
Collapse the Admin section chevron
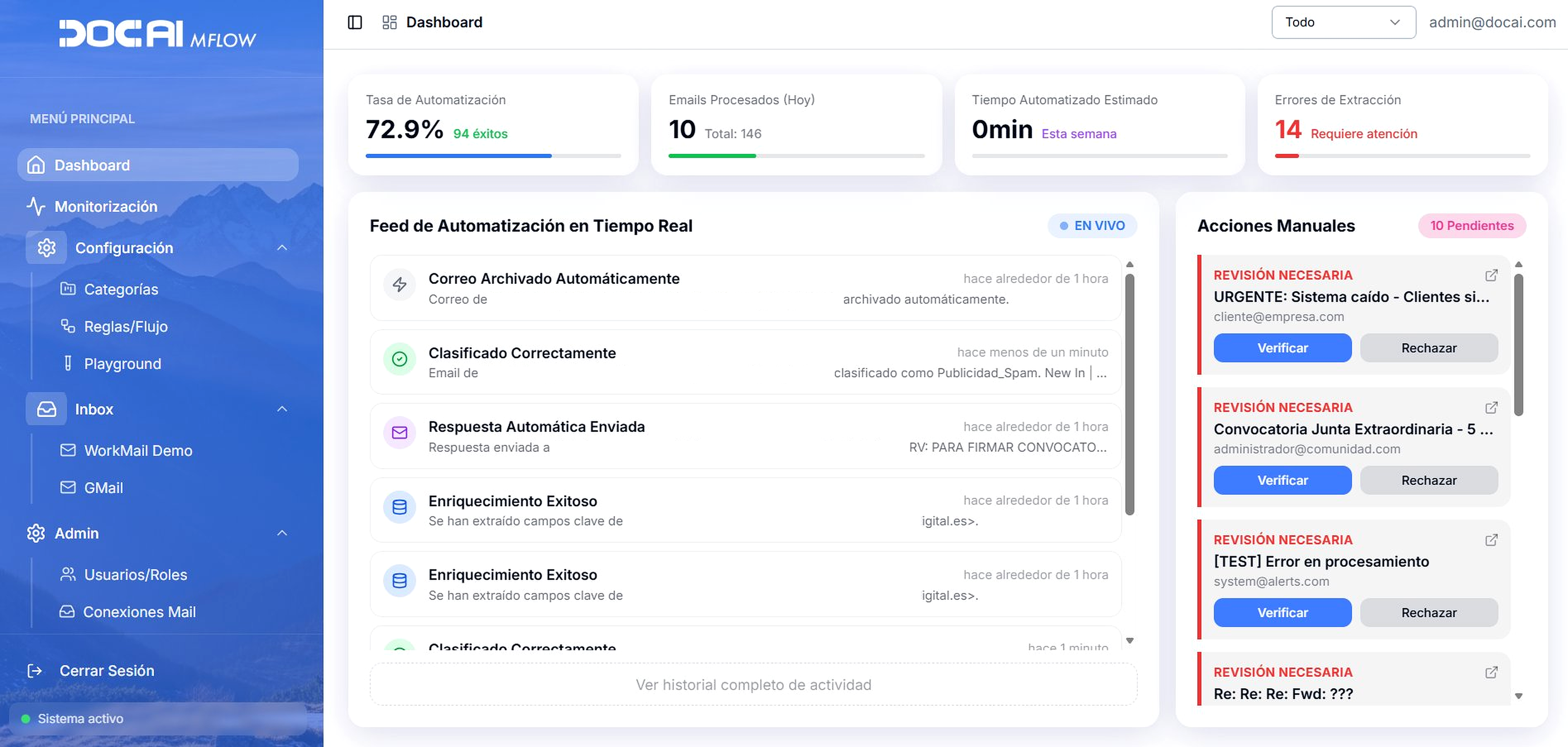click(282, 533)
